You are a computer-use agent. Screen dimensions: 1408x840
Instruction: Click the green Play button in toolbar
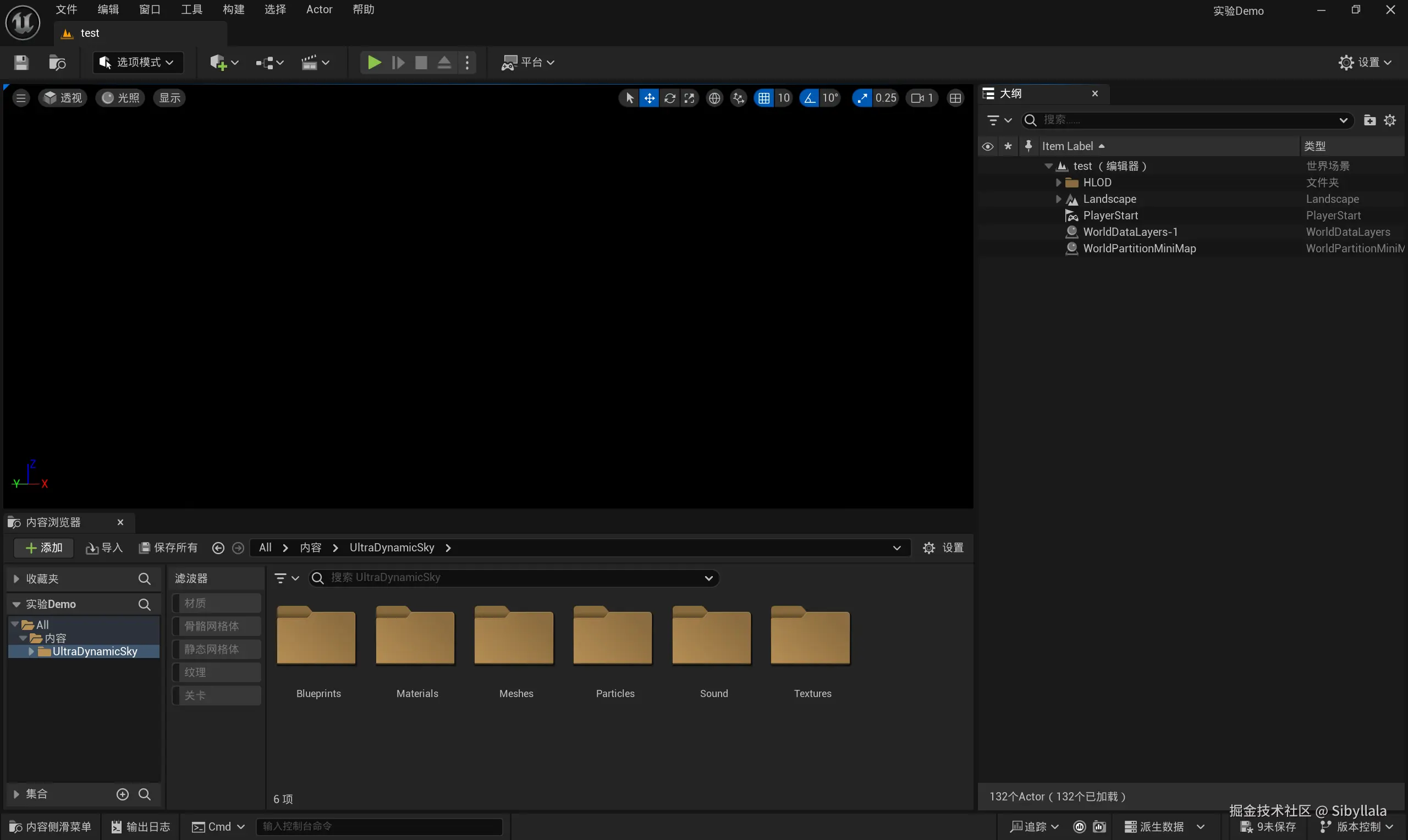coord(373,62)
